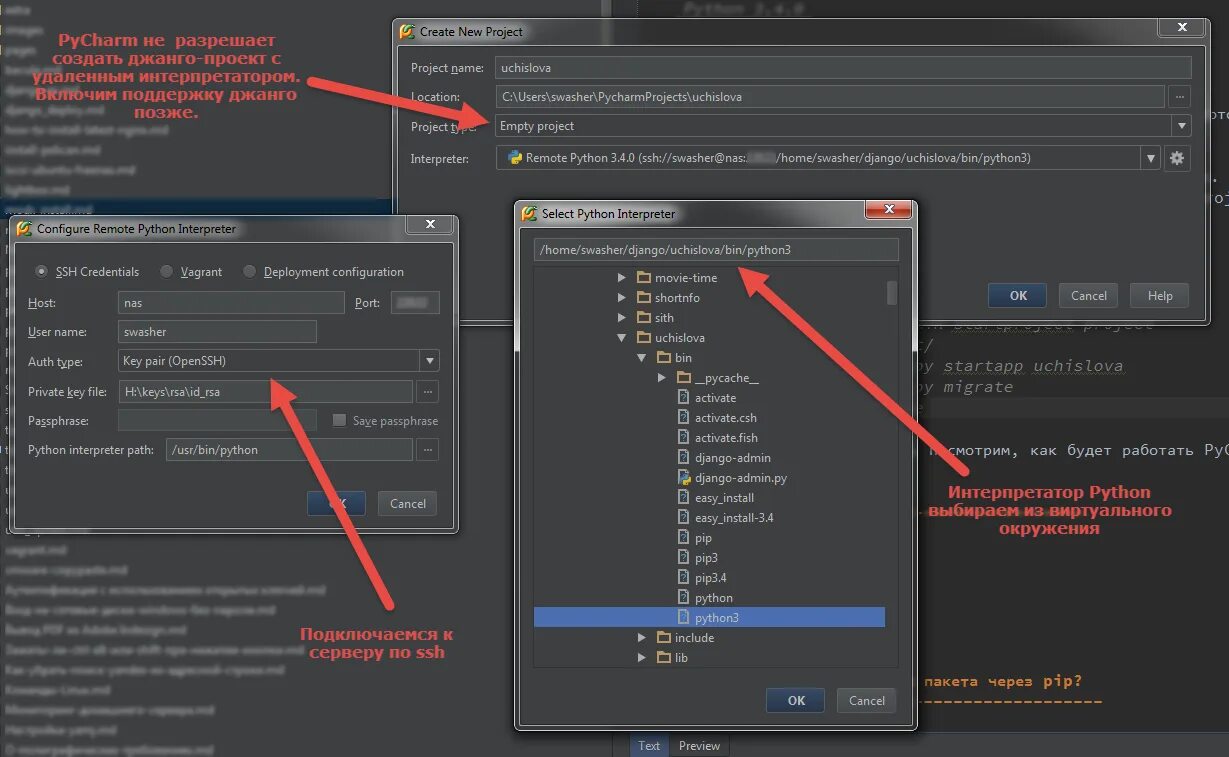Image resolution: width=1229 pixels, height=757 pixels.
Task: Click the interpreter settings gear icon
Action: [x=1177, y=158]
